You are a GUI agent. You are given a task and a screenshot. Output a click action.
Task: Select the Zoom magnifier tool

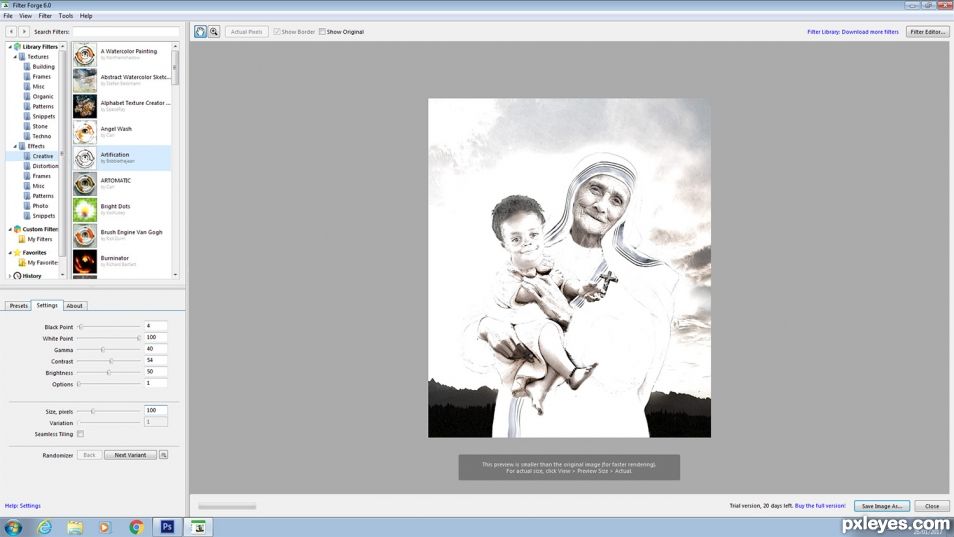pyautogui.click(x=214, y=32)
